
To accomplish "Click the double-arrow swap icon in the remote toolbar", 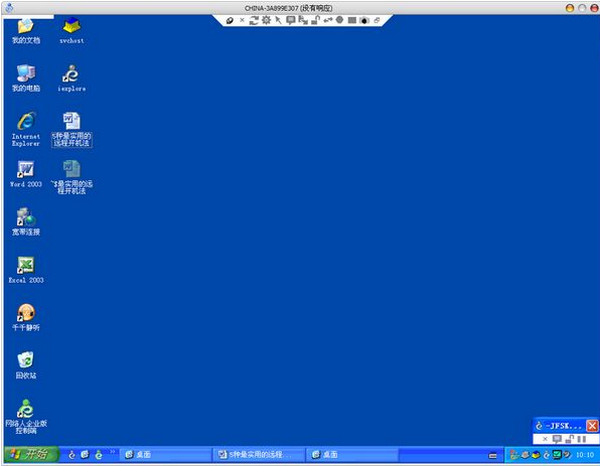I will coord(328,20).
